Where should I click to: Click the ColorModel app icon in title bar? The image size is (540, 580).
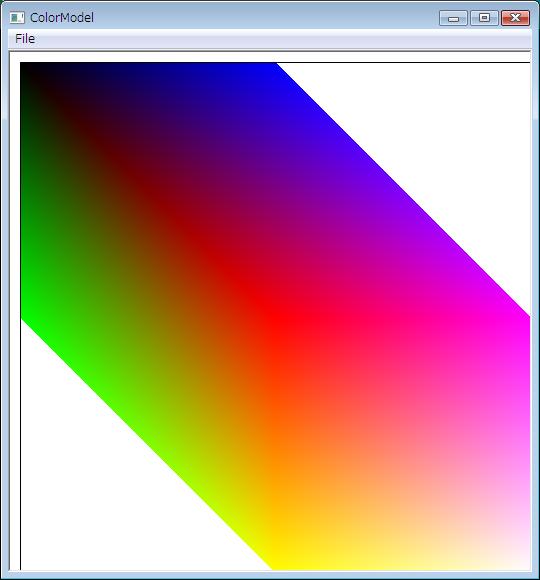tap(17, 17)
